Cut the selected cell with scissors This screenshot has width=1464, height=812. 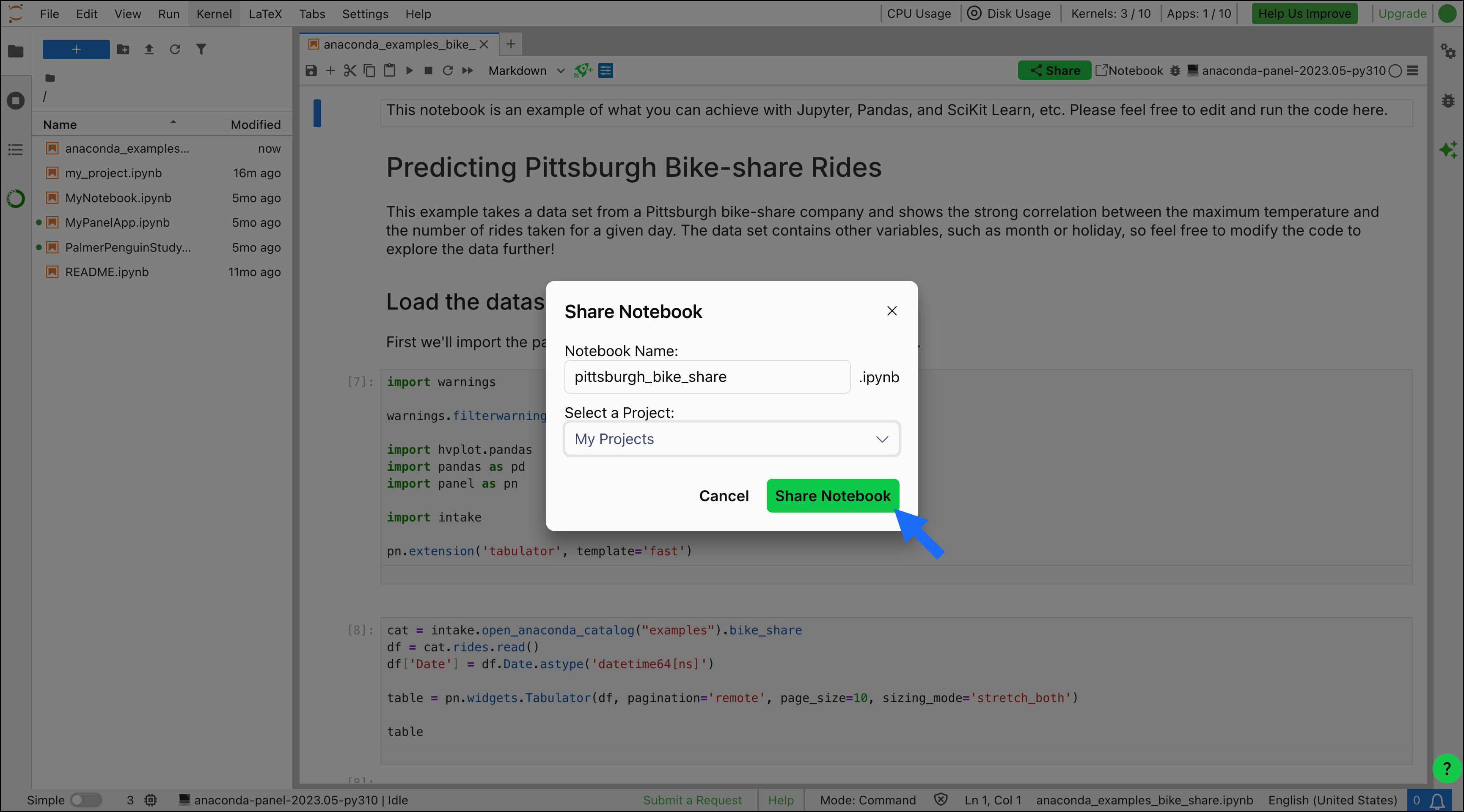click(x=349, y=71)
